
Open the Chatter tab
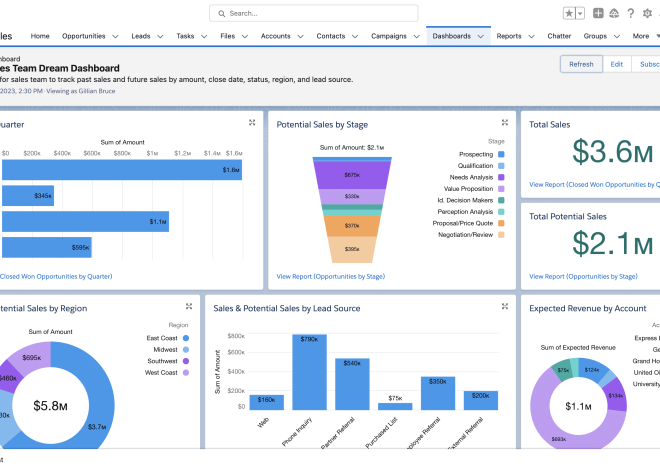[559, 36]
